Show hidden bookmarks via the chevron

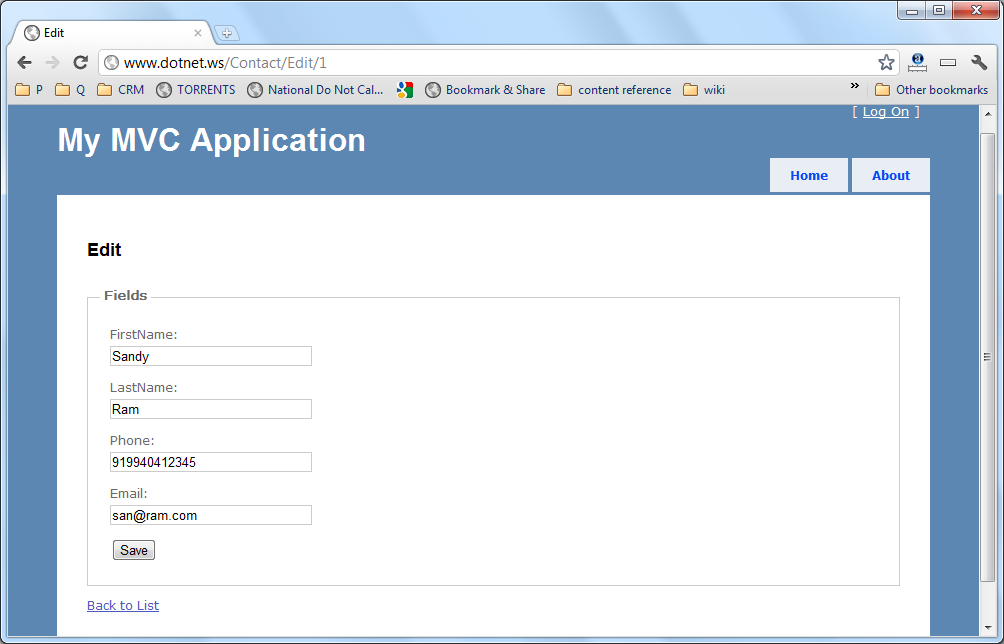[x=855, y=87]
